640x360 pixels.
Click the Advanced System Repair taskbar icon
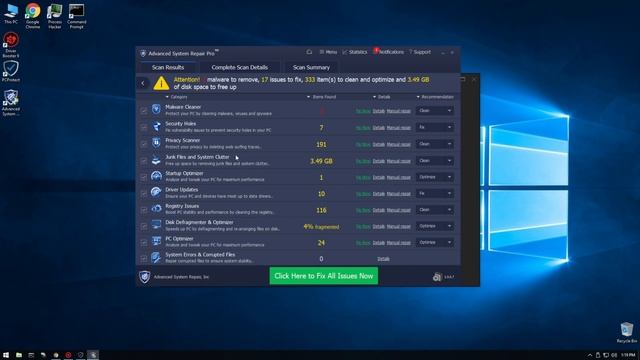point(93,355)
